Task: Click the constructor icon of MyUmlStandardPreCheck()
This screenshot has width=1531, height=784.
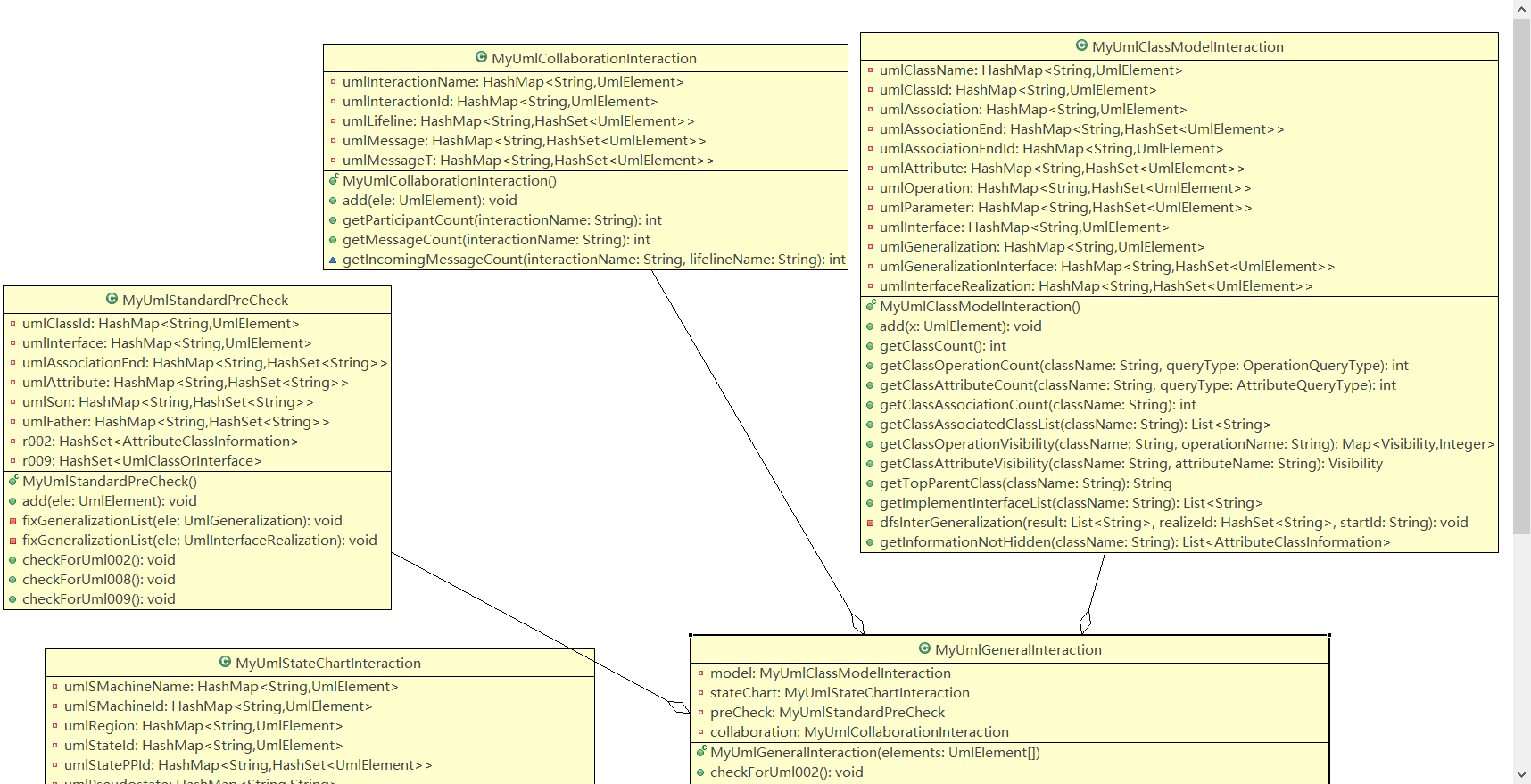Action: click(13, 481)
